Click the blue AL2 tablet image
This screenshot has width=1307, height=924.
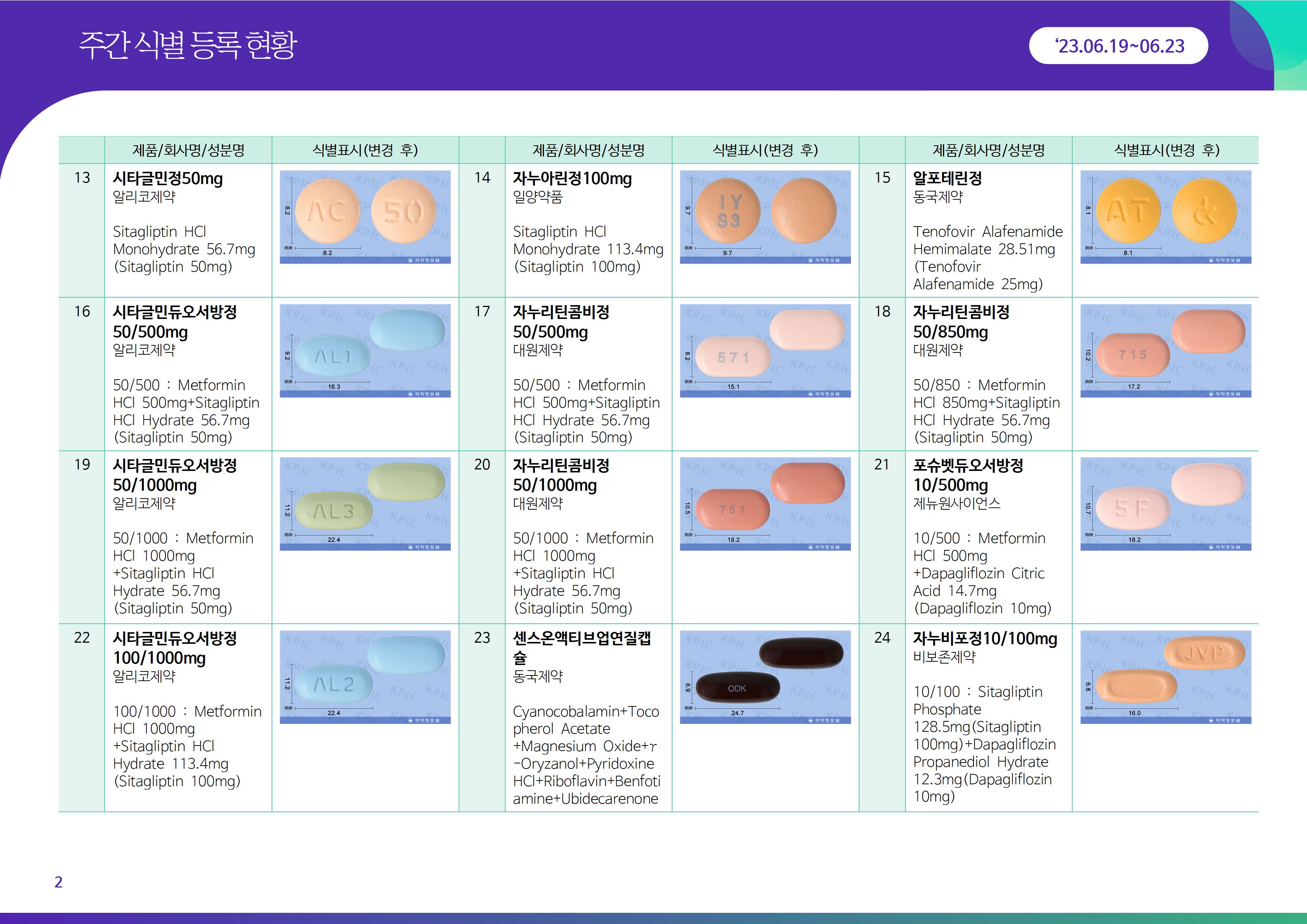tap(365, 676)
